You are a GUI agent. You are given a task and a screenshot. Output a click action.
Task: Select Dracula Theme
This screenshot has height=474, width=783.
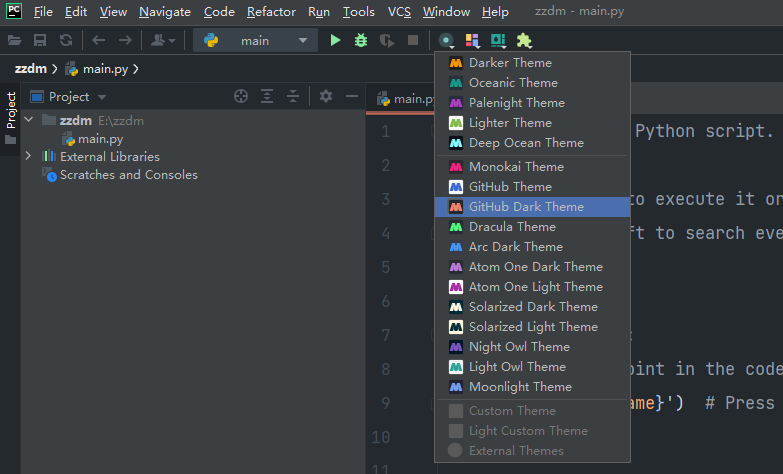532,227
